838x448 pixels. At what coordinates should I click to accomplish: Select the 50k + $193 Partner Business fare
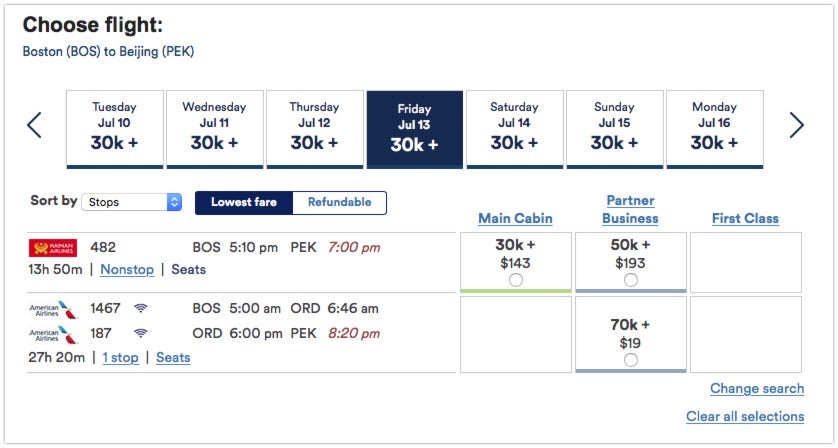630,281
